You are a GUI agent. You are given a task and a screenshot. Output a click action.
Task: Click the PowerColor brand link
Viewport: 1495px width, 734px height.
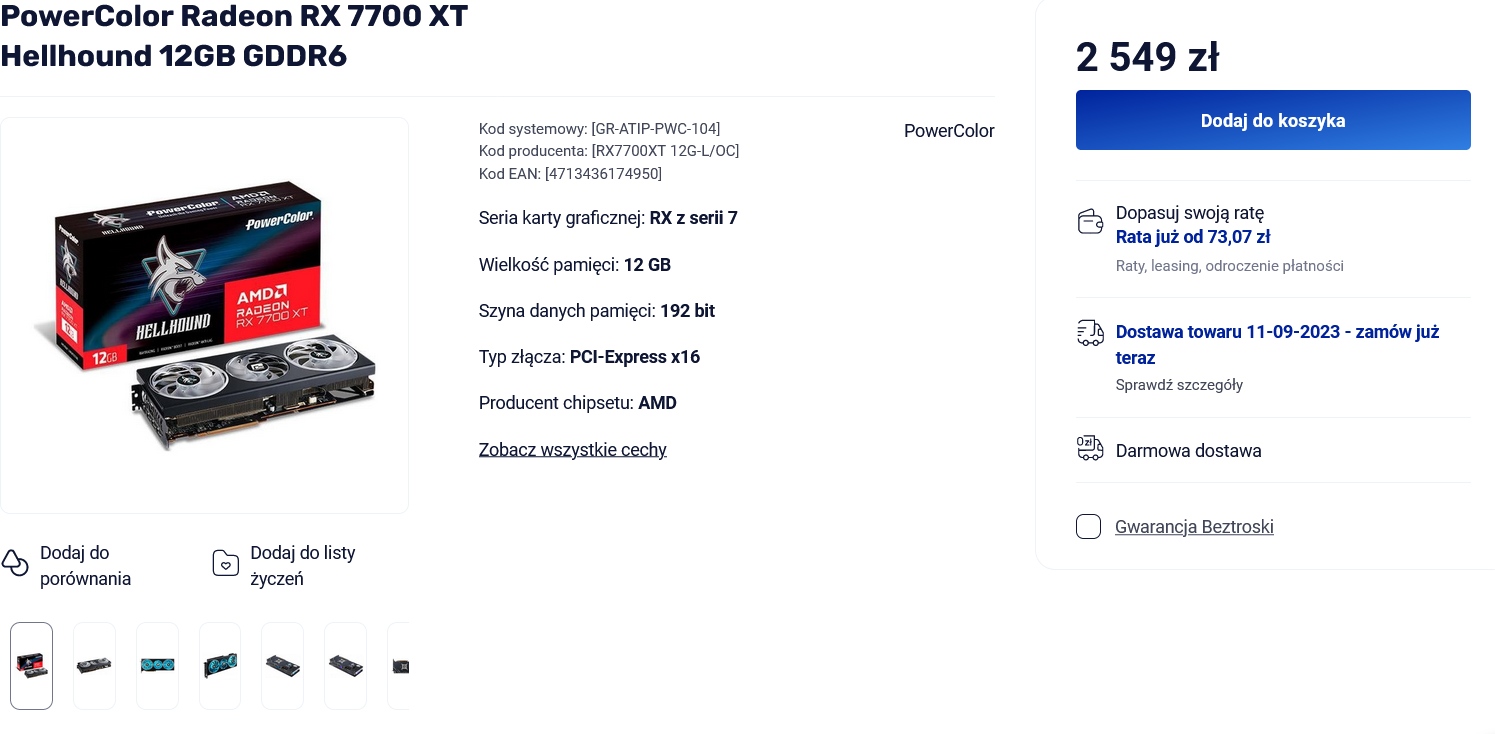point(948,131)
